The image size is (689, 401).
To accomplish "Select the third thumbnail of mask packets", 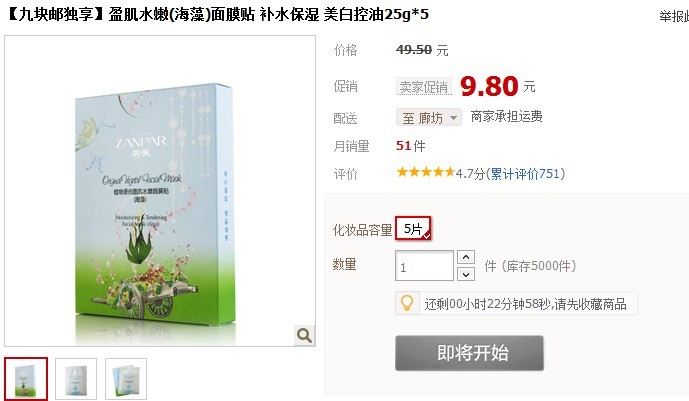I will click(126, 379).
